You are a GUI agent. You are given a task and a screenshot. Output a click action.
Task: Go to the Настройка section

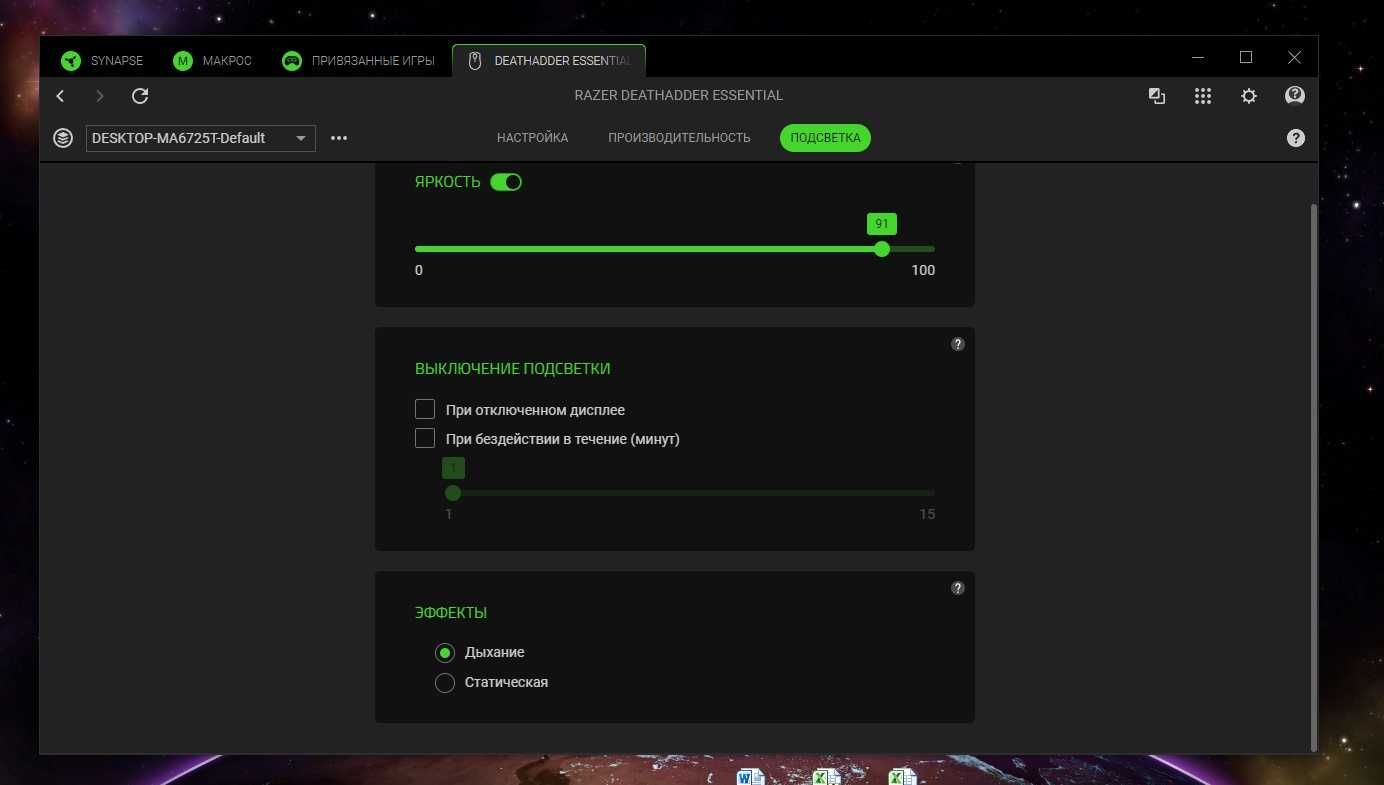[x=532, y=138]
